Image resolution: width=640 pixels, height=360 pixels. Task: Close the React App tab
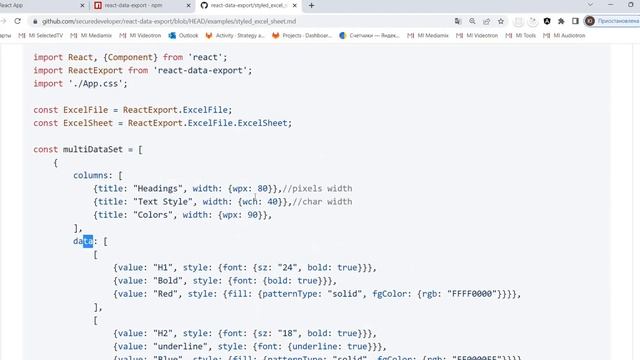82,6
